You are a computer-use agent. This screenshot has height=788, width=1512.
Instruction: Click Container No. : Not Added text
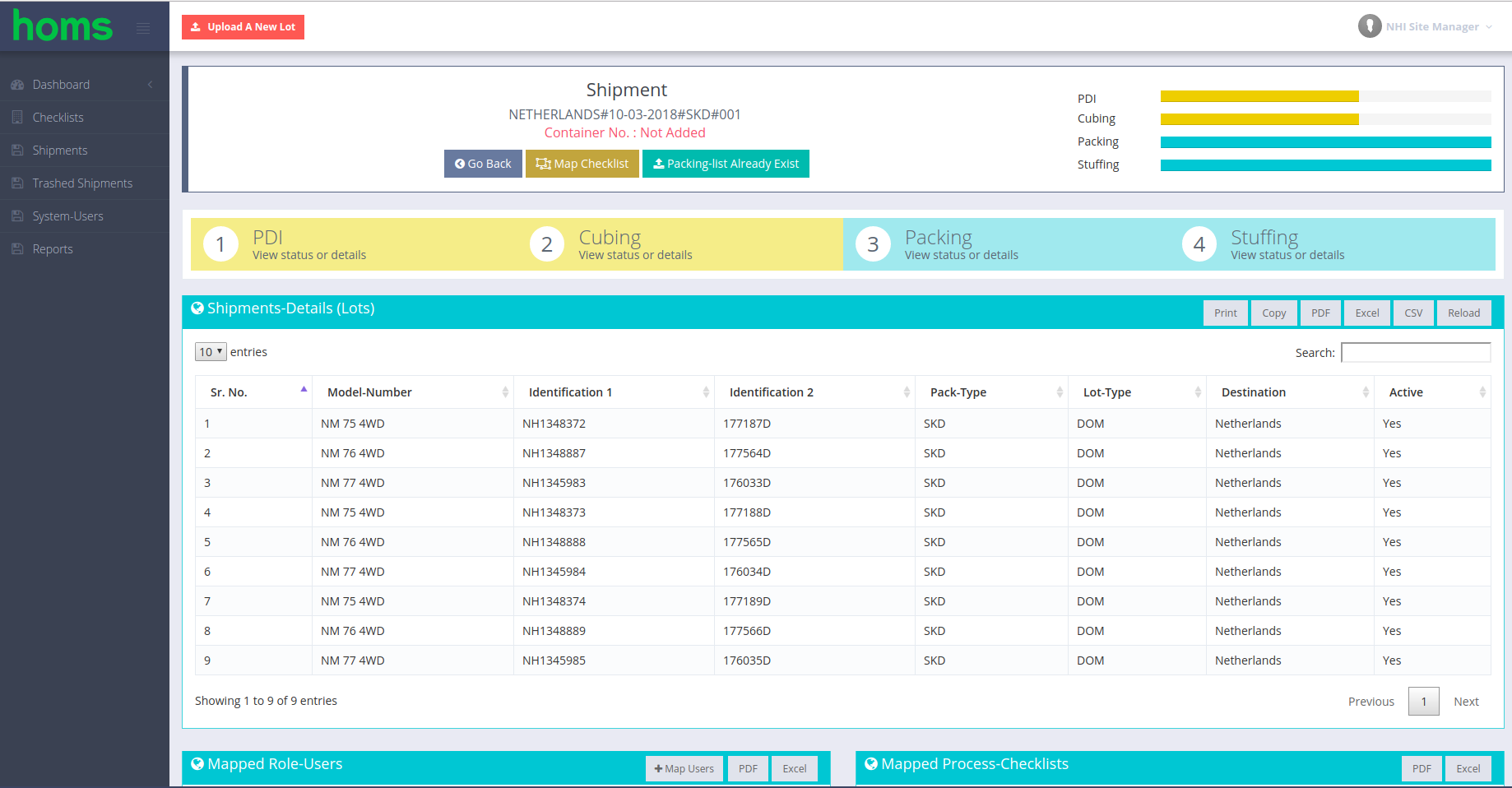[624, 132]
